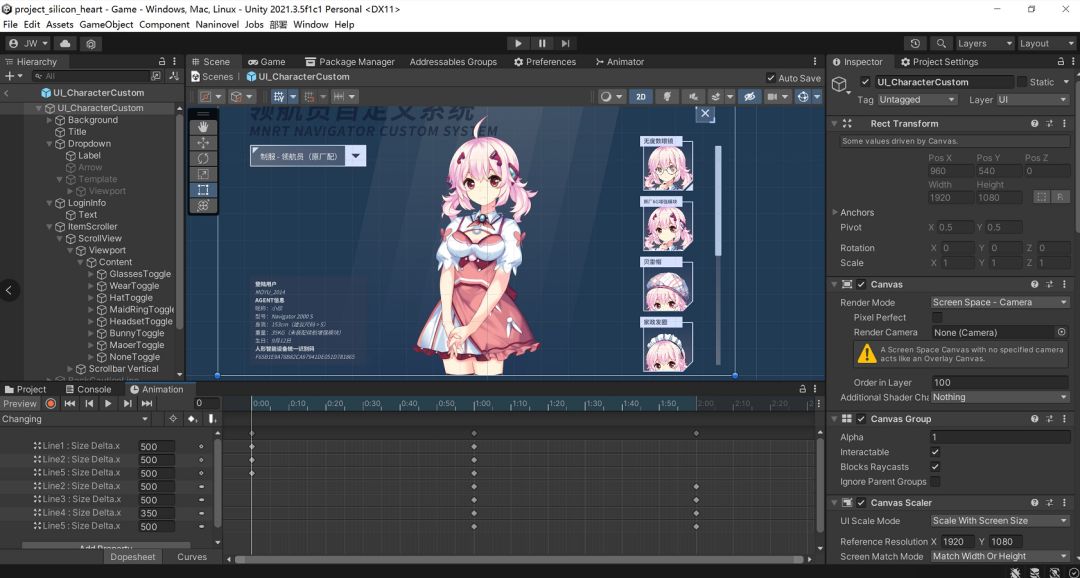Select the Transform tool in Scene view
Viewport: 1080px width, 578px height.
coord(203,206)
